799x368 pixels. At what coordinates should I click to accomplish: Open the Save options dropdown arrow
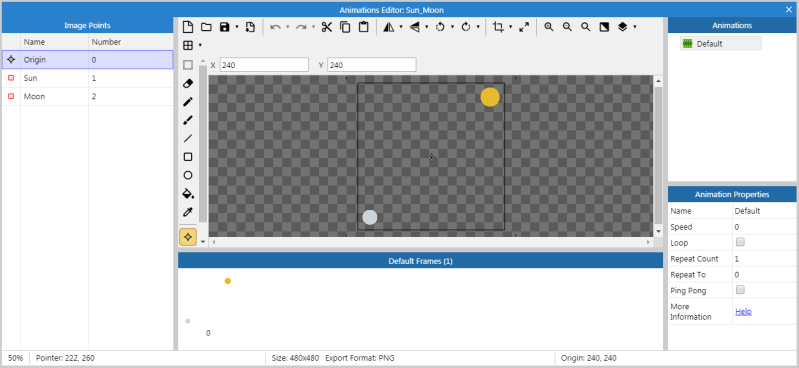click(237, 27)
